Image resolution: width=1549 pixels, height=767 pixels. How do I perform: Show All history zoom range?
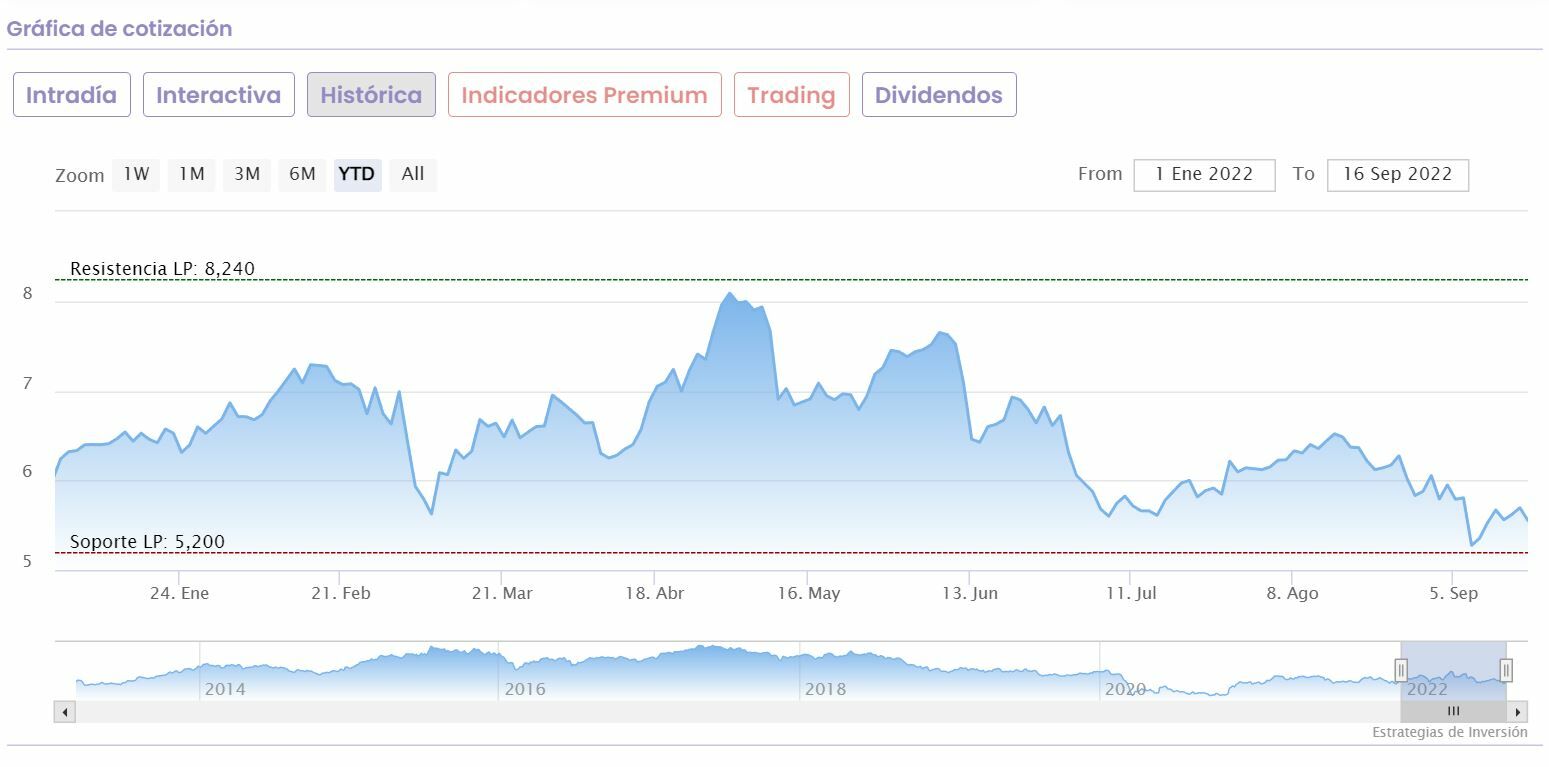(x=413, y=174)
